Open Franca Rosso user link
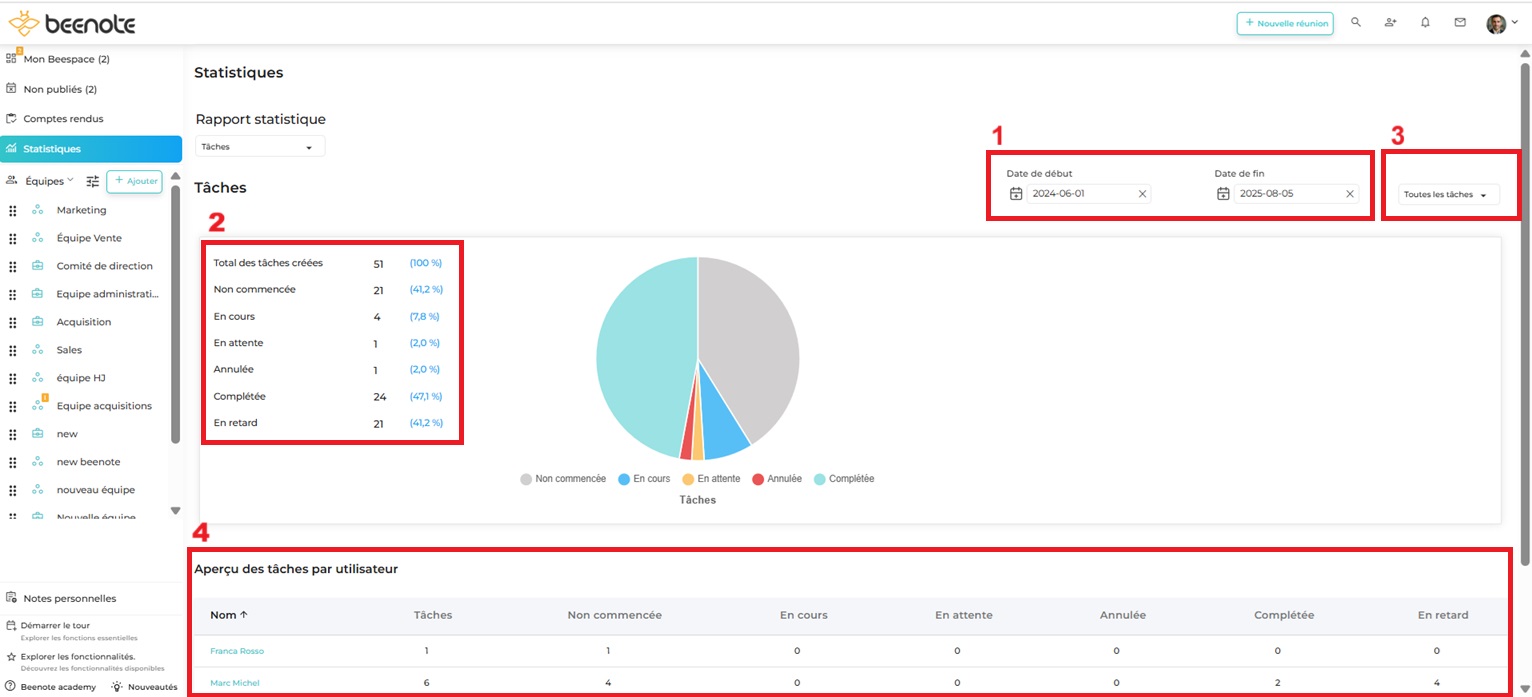Viewport: 1532px width, 697px height. 237,651
